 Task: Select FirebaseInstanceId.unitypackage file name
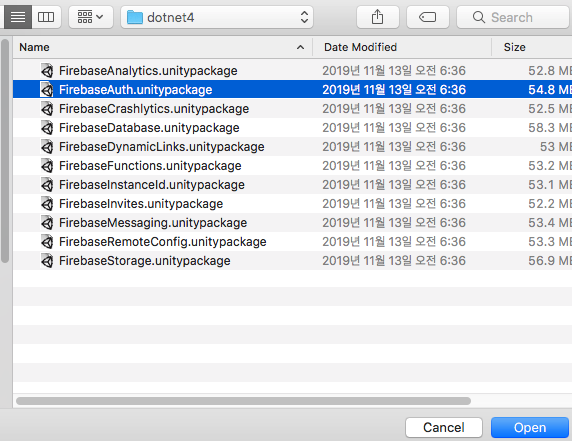(x=152, y=185)
